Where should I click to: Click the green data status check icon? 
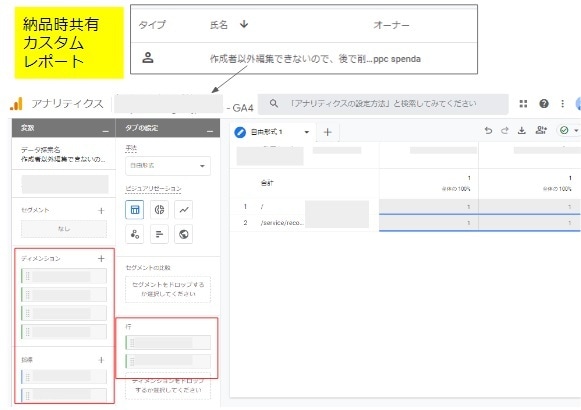(564, 130)
